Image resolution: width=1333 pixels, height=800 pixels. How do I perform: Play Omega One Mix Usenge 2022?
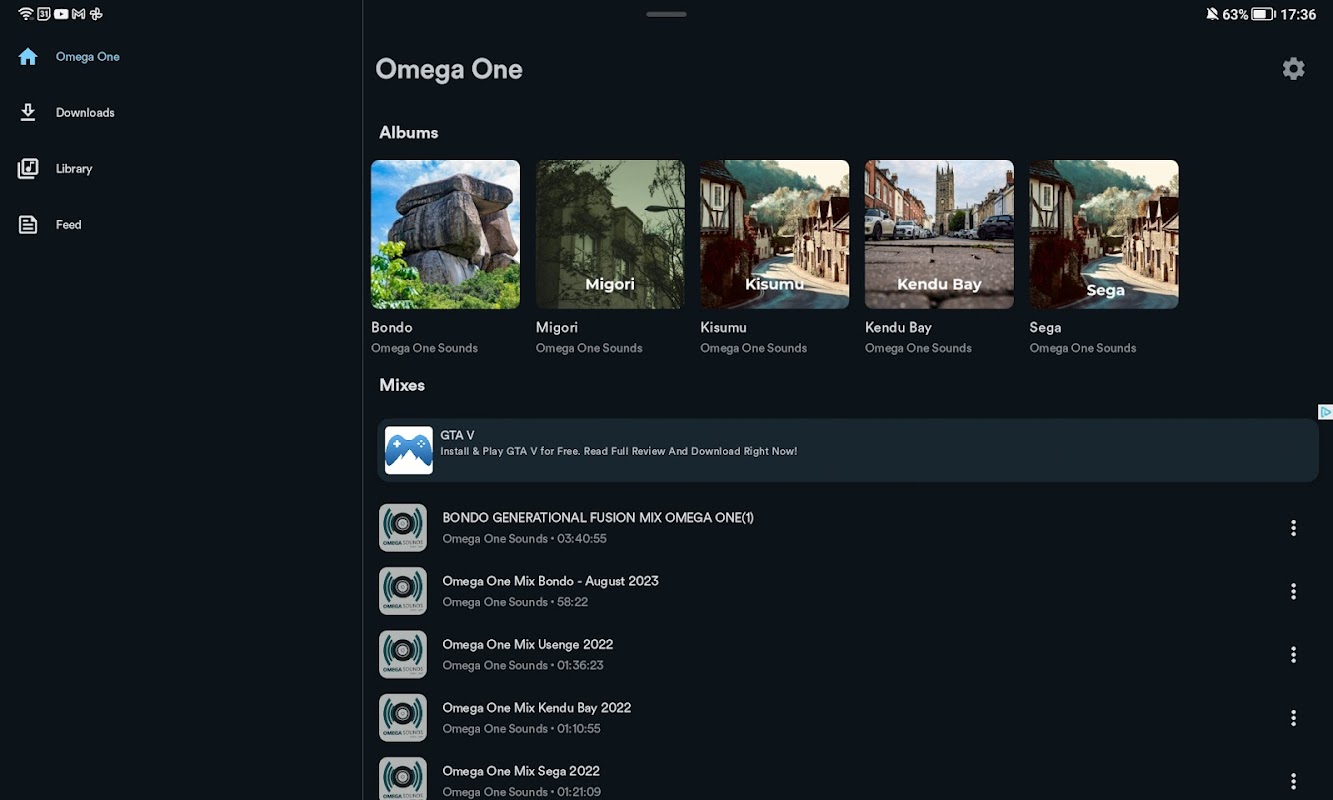(x=528, y=645)
